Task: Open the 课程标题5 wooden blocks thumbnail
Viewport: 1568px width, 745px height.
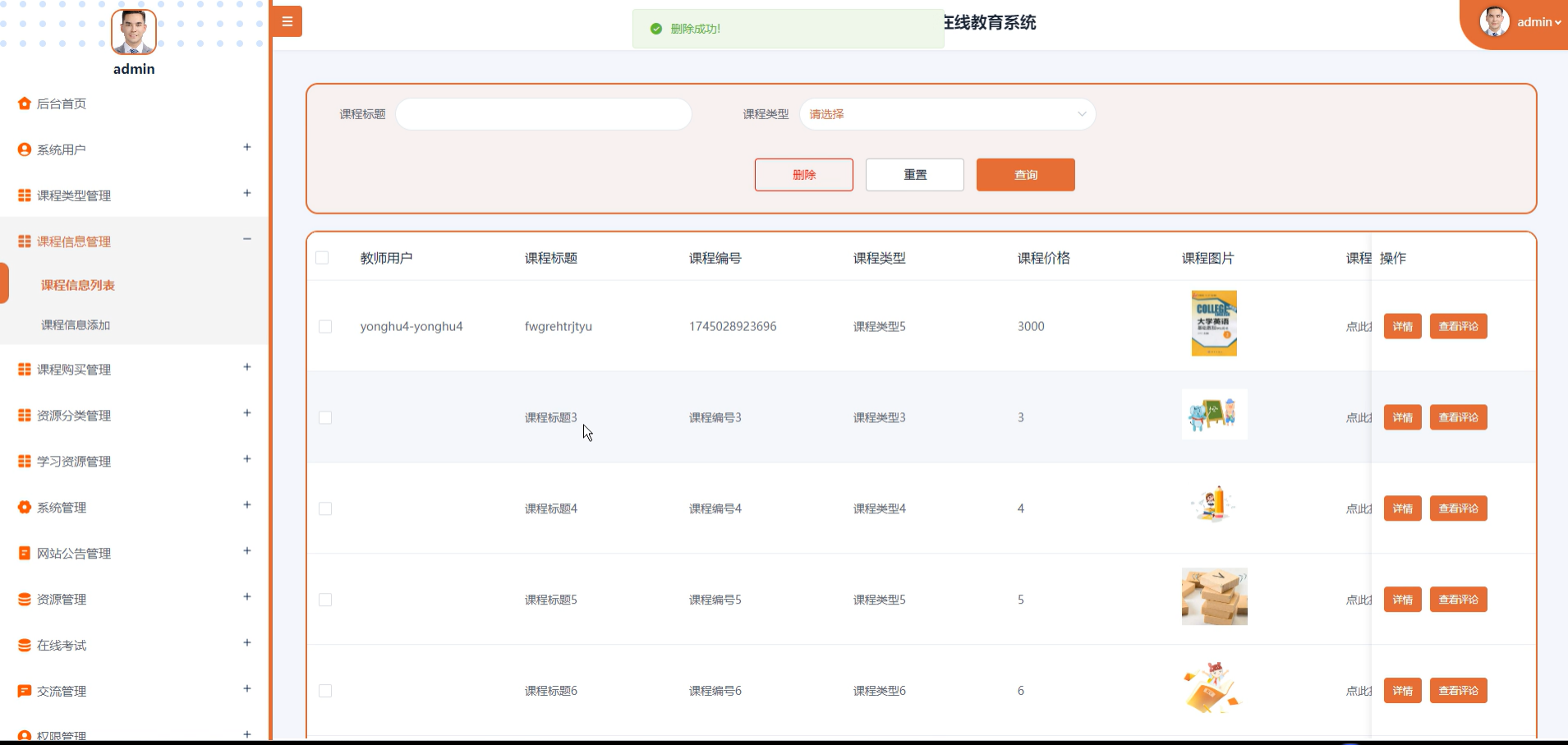Action: tap(1214, 596)
